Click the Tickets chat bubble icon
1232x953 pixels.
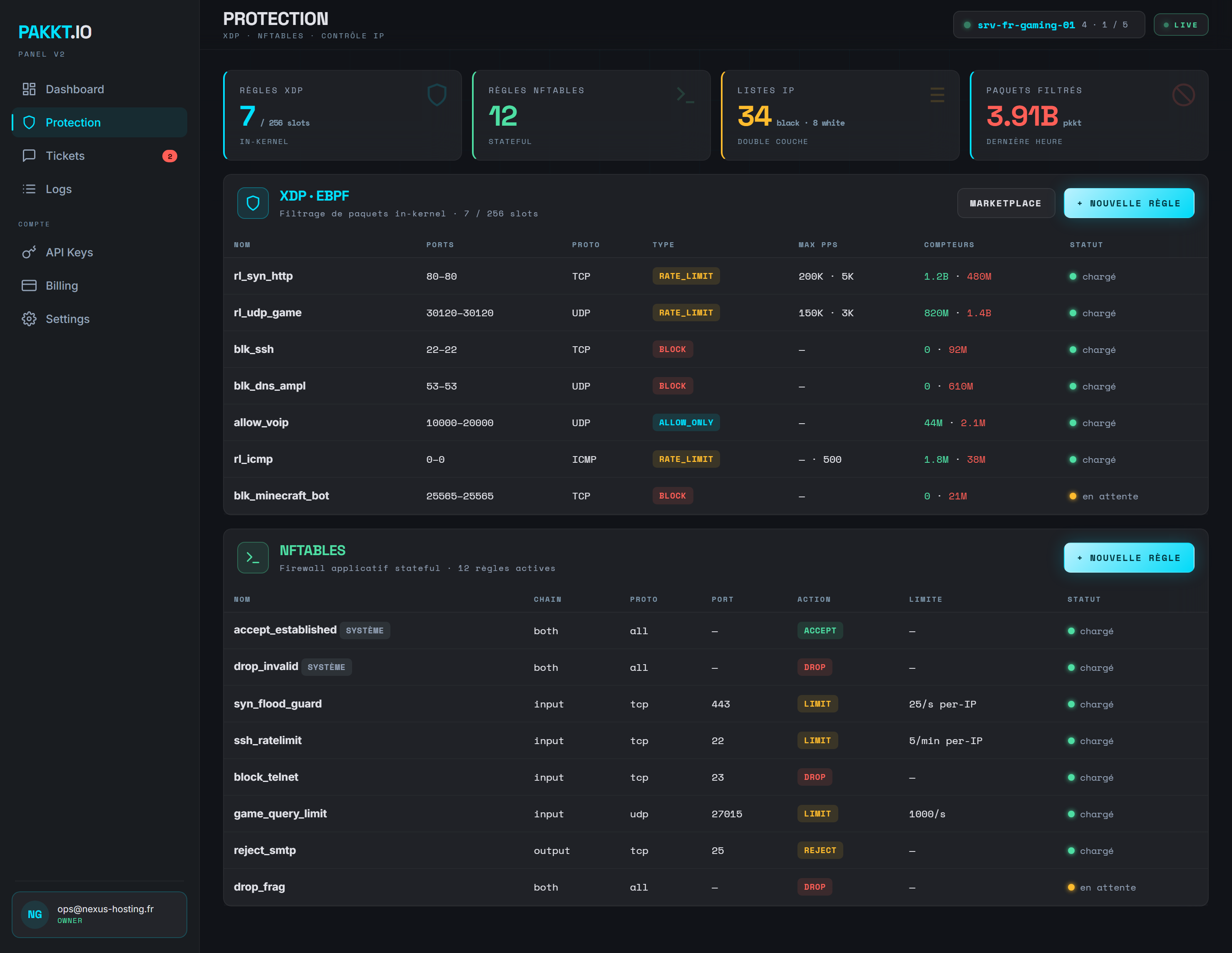click(x=29, y=156)
